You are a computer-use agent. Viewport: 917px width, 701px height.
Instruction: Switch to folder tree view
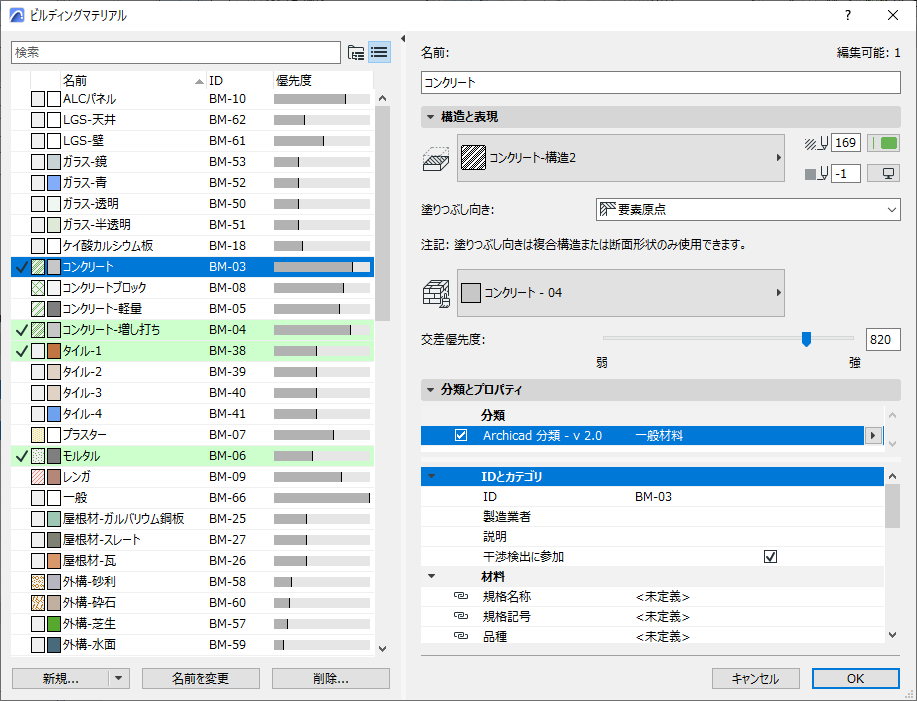pos(356,53)
